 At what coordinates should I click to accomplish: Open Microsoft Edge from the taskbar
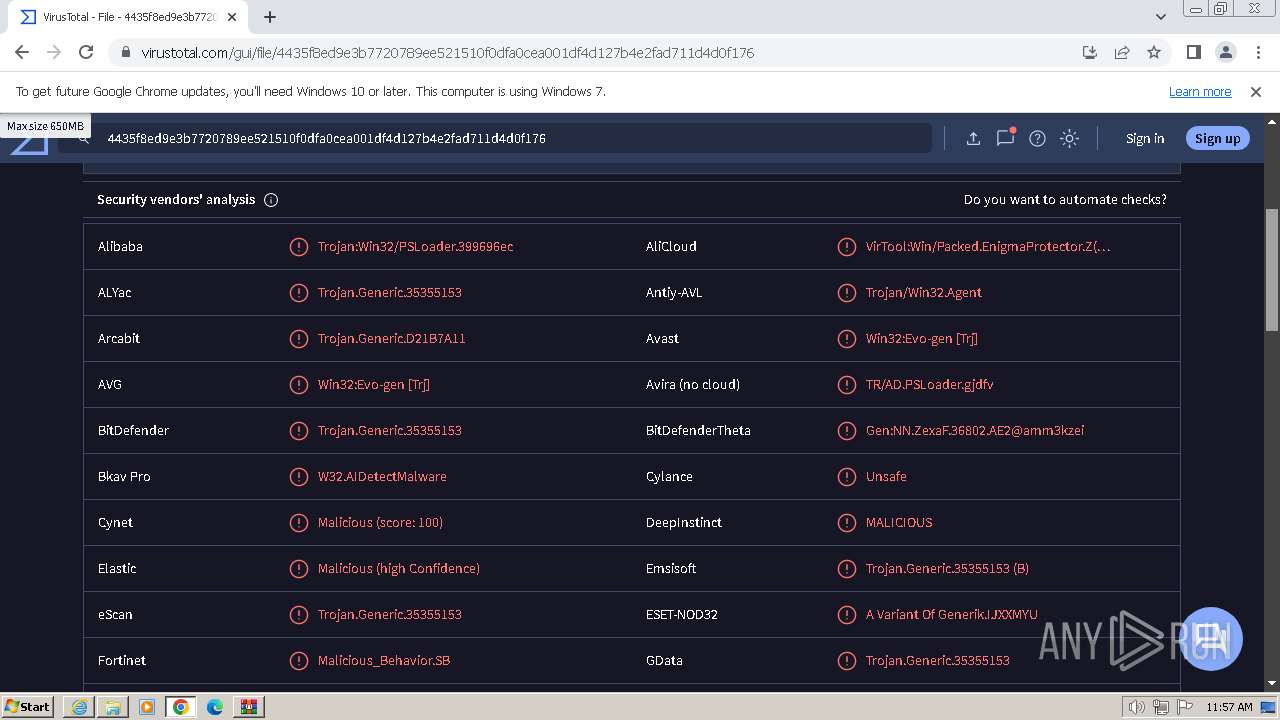(215, 707)
